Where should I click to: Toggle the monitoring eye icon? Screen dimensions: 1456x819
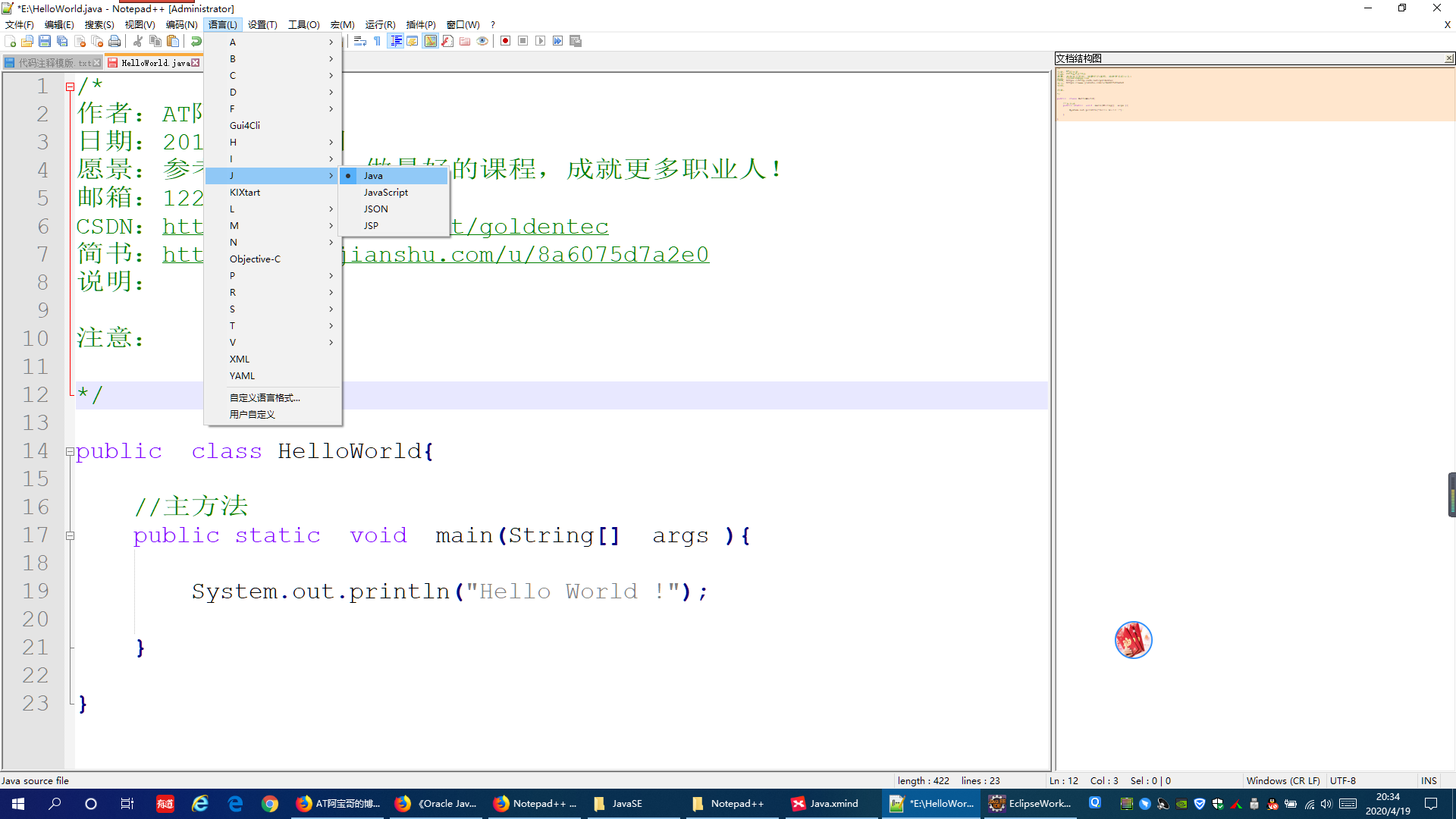pos(482,41)
